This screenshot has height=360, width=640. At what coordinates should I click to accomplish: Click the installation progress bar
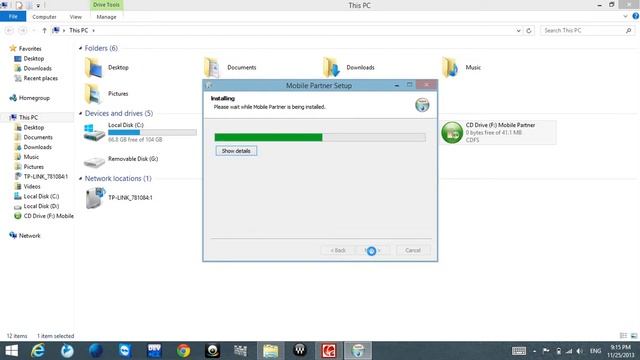320,138
